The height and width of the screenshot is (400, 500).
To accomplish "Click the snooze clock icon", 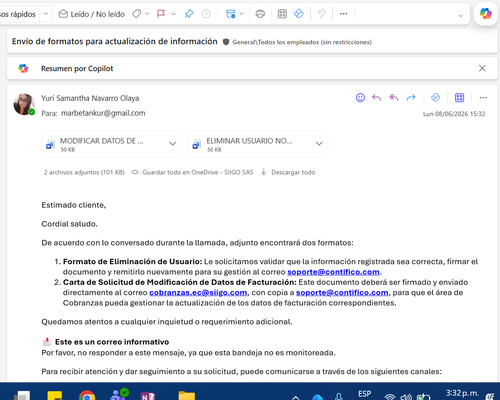I will [x=206, y=14].
